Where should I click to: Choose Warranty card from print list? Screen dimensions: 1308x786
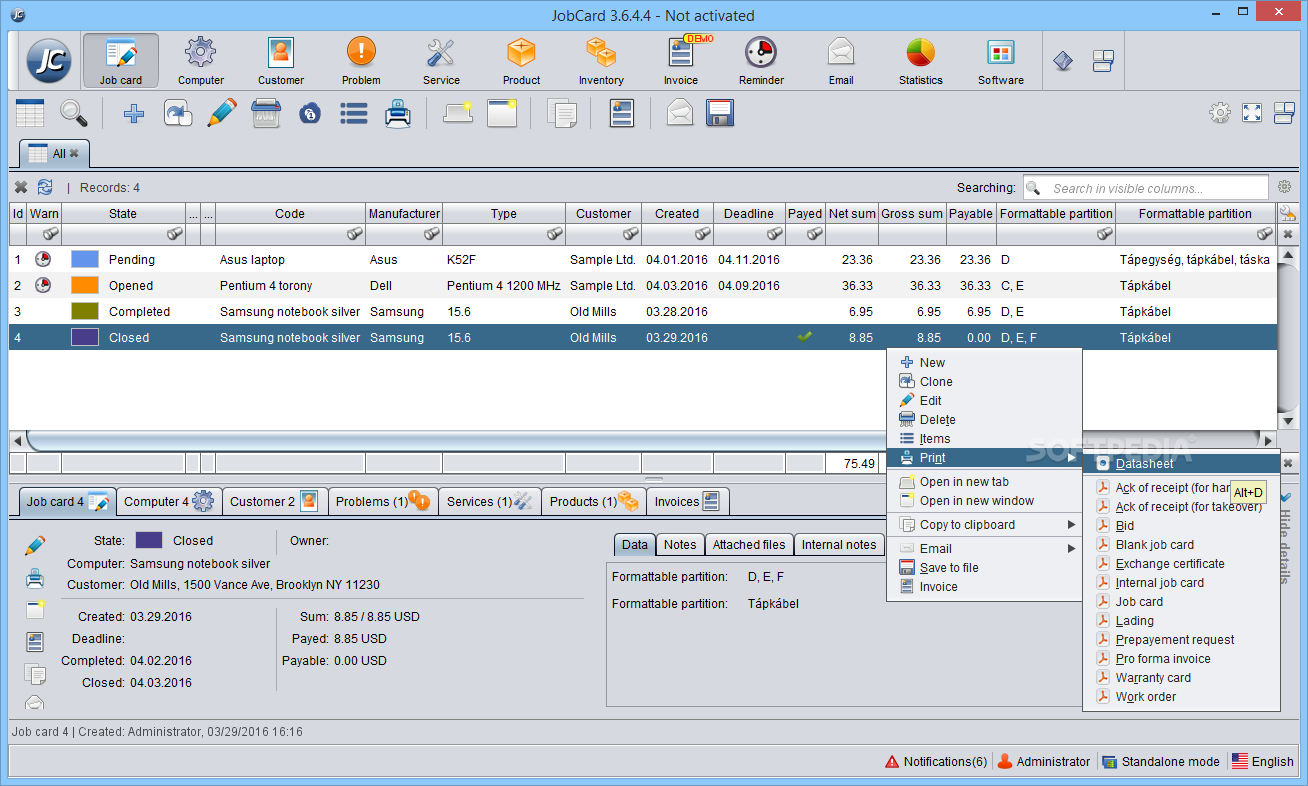[1153, 678]
